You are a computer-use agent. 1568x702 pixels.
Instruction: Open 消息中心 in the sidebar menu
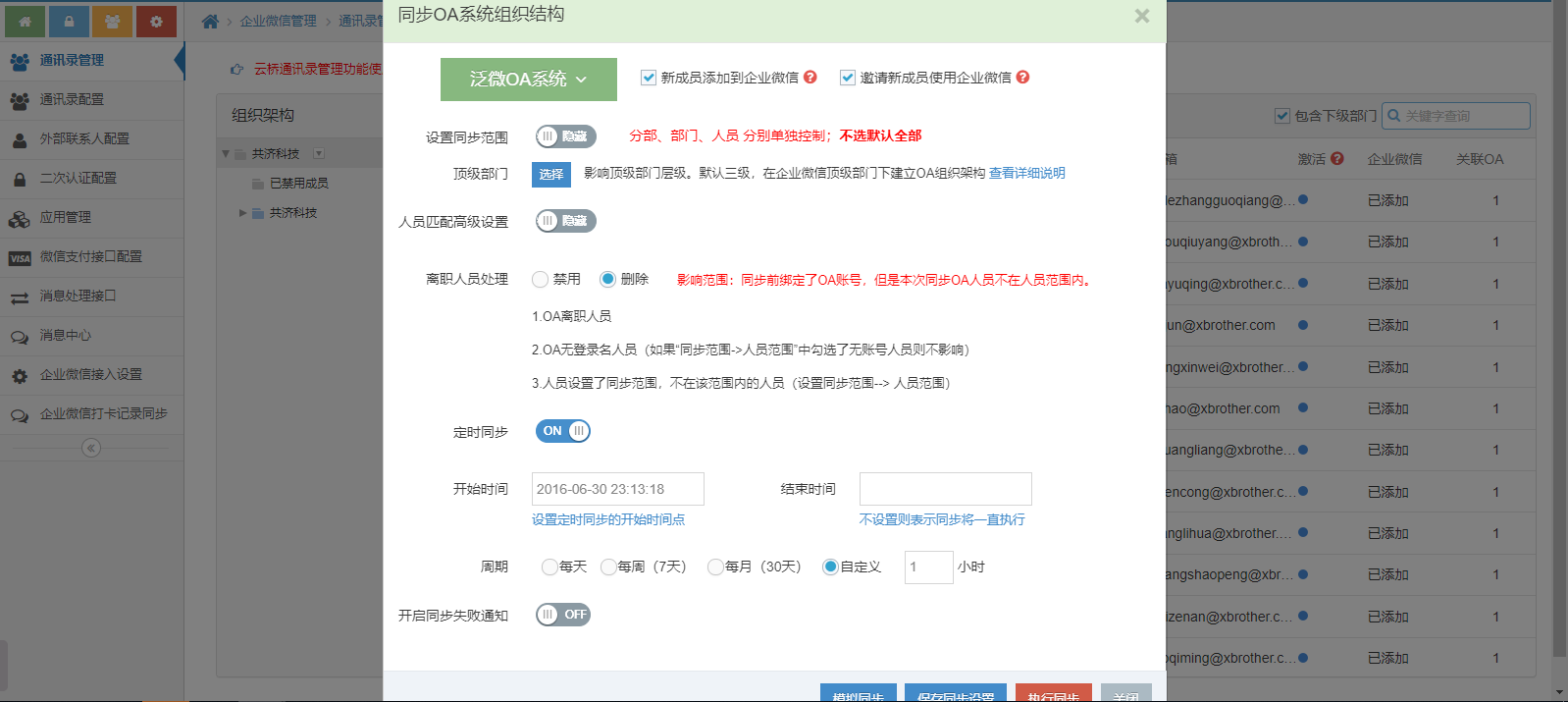[x=66, y=335]
